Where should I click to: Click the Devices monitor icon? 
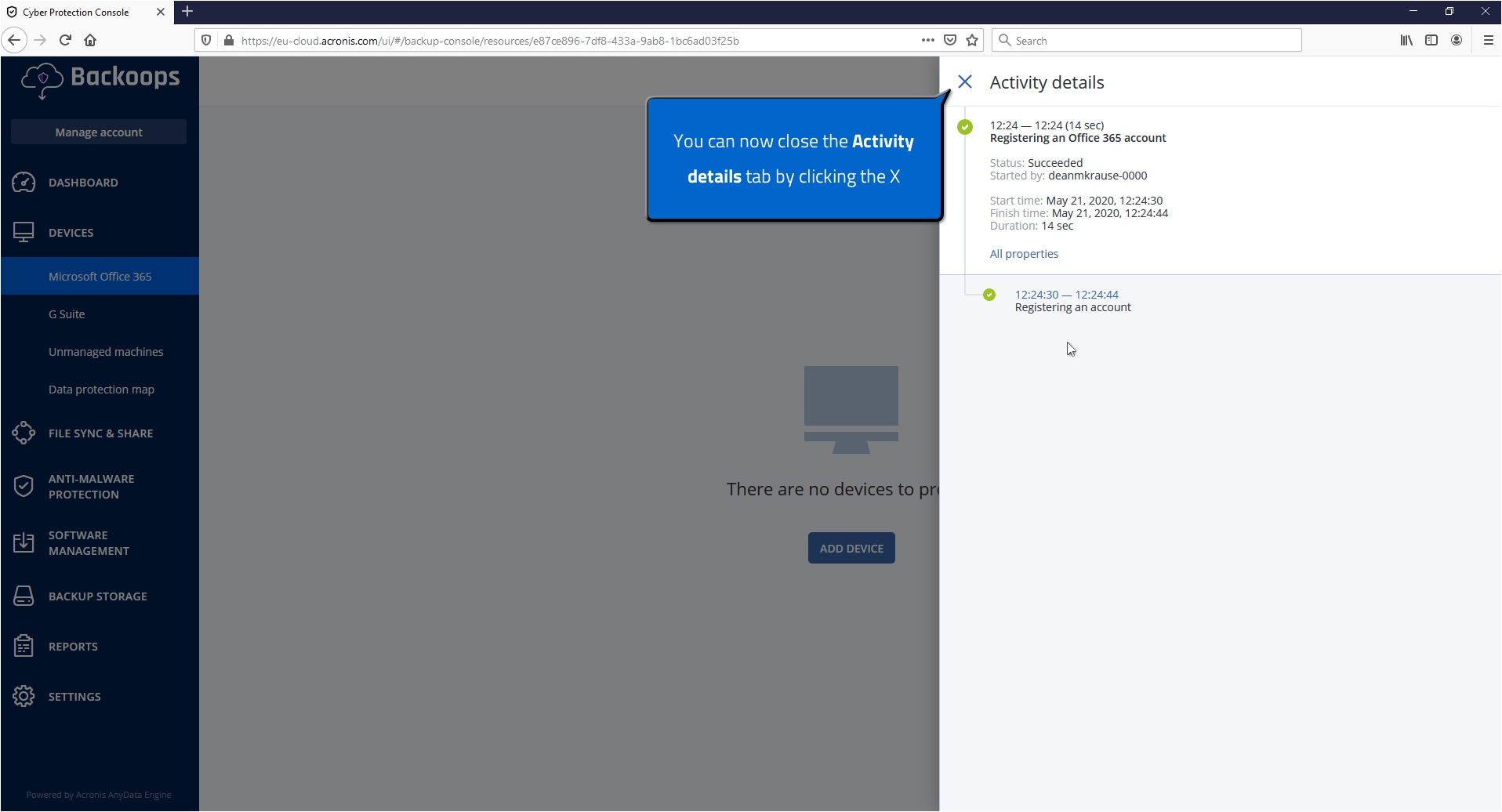[x=24, y=232]
